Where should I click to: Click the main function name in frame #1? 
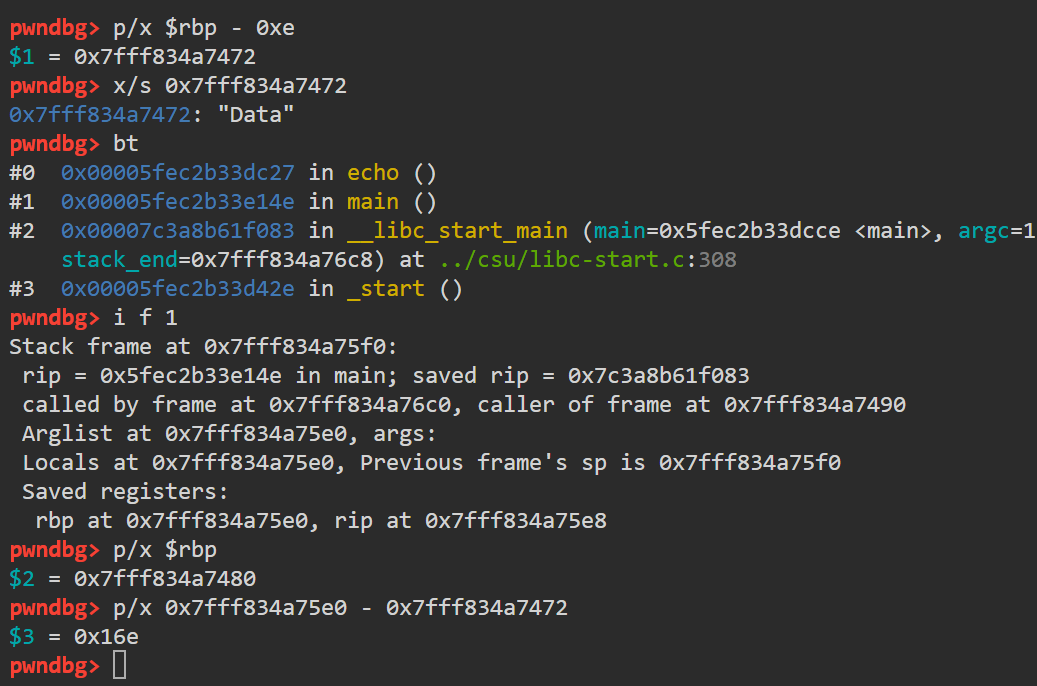[x=373, y=202]
